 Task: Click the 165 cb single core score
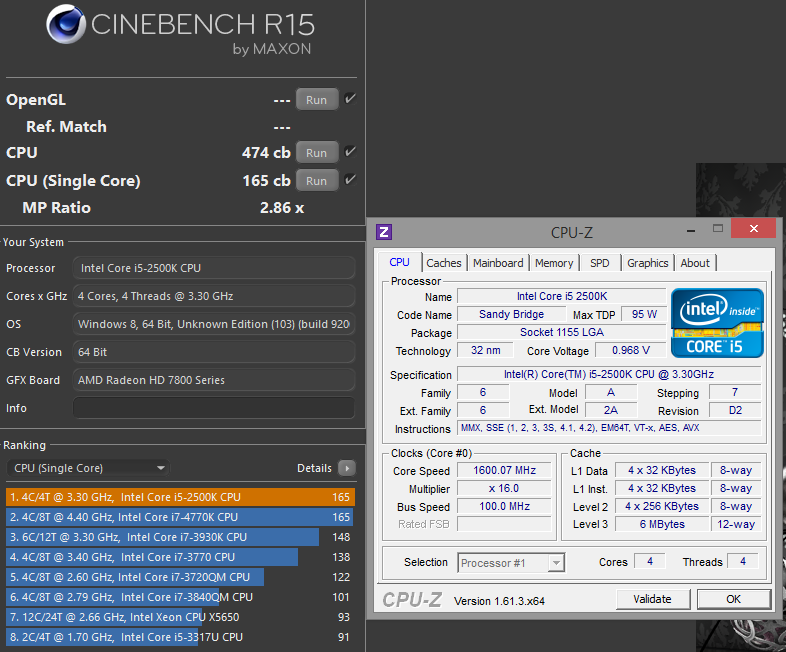click(x=266, y=181)
